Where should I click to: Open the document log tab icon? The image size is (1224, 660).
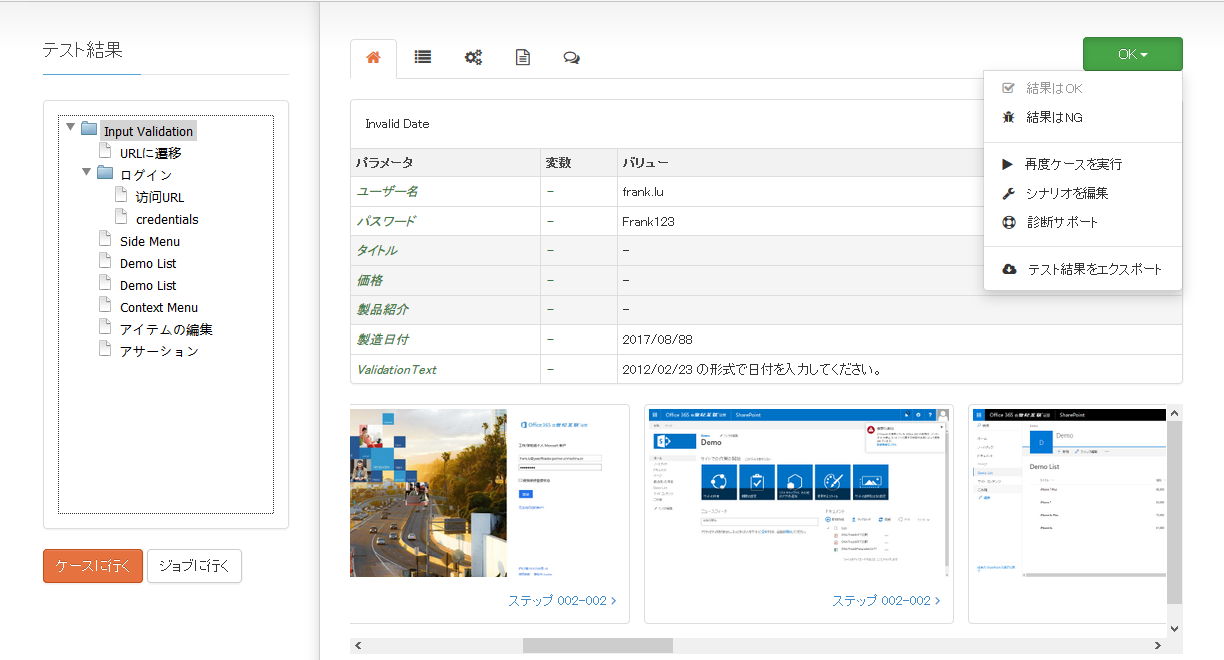[x=522, y=58]
